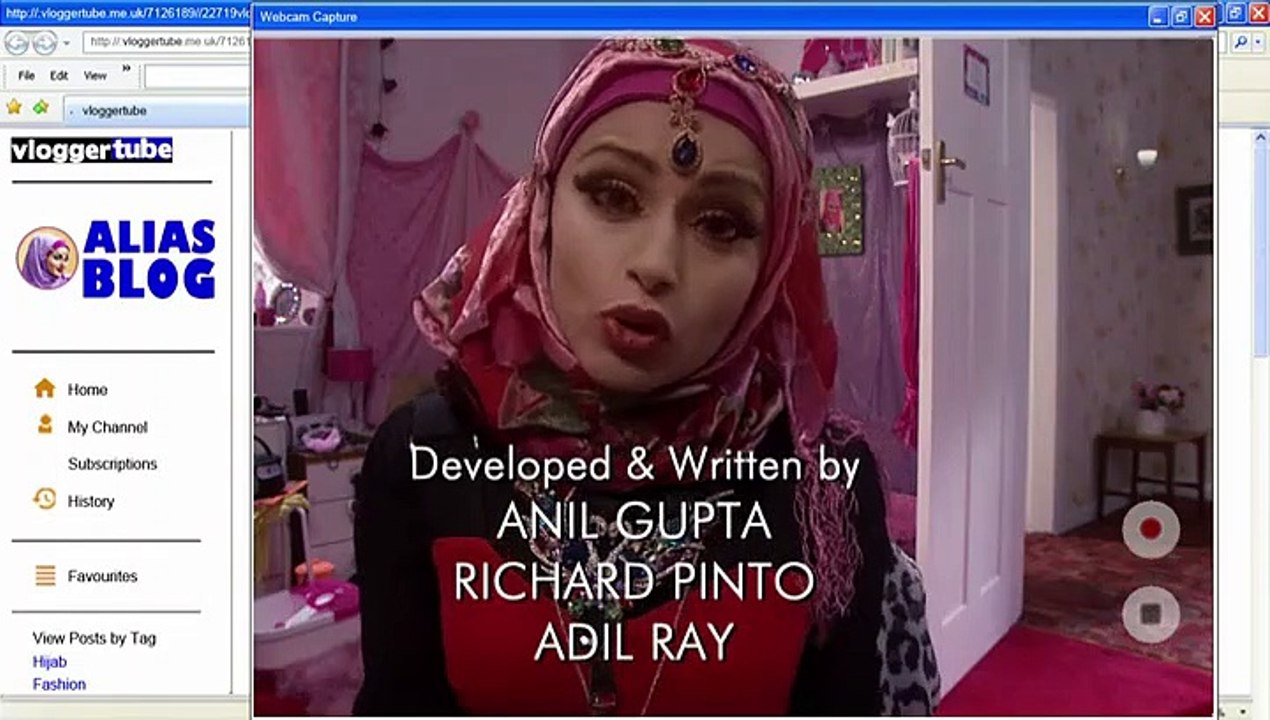Viewport: 1270px width, 720px height.
Task: Open the Edit menu
Action: tap(59, 75)
